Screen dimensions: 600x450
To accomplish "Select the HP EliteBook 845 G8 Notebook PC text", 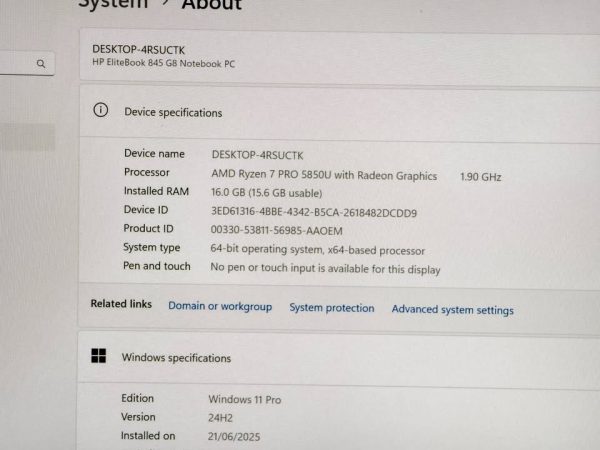I will [x=163, y=63].
